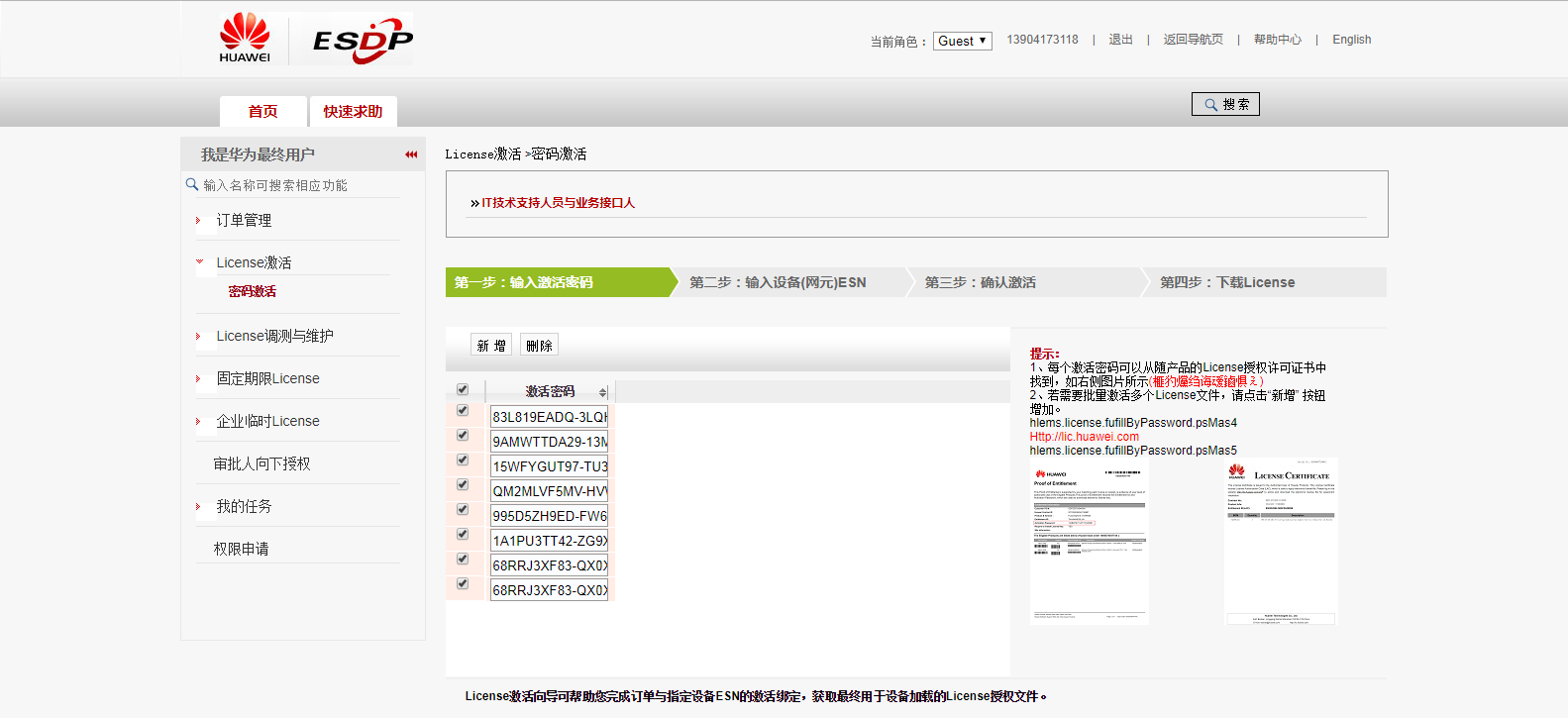Click the 995D5ZH9ED password input field

point(549,516)
